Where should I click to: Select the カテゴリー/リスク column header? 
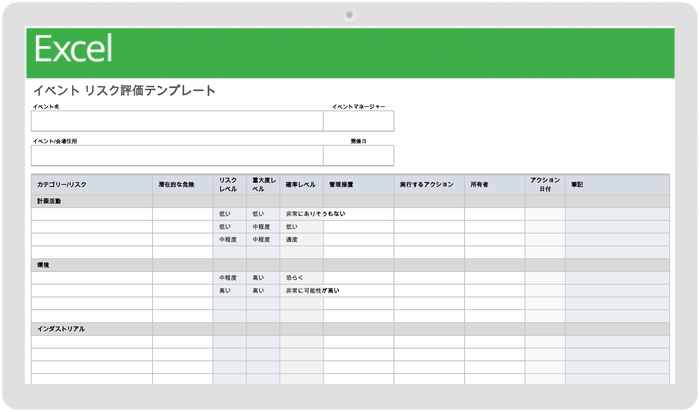tap(92, 184)
